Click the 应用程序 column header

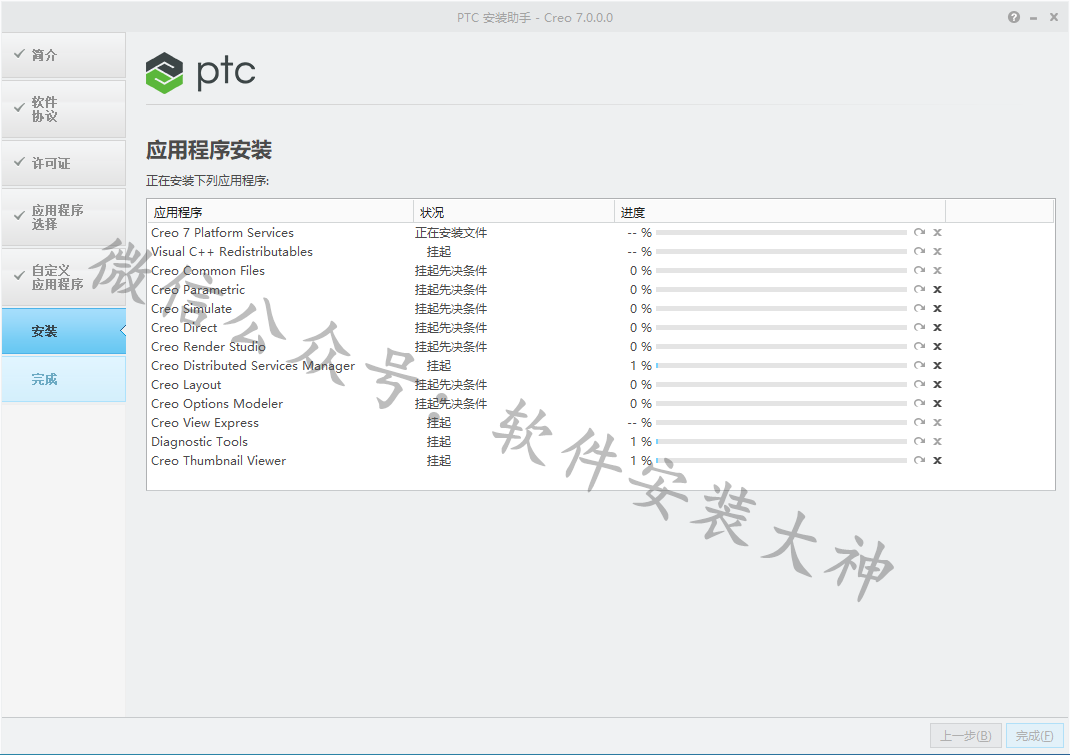(x=280, y=212)
